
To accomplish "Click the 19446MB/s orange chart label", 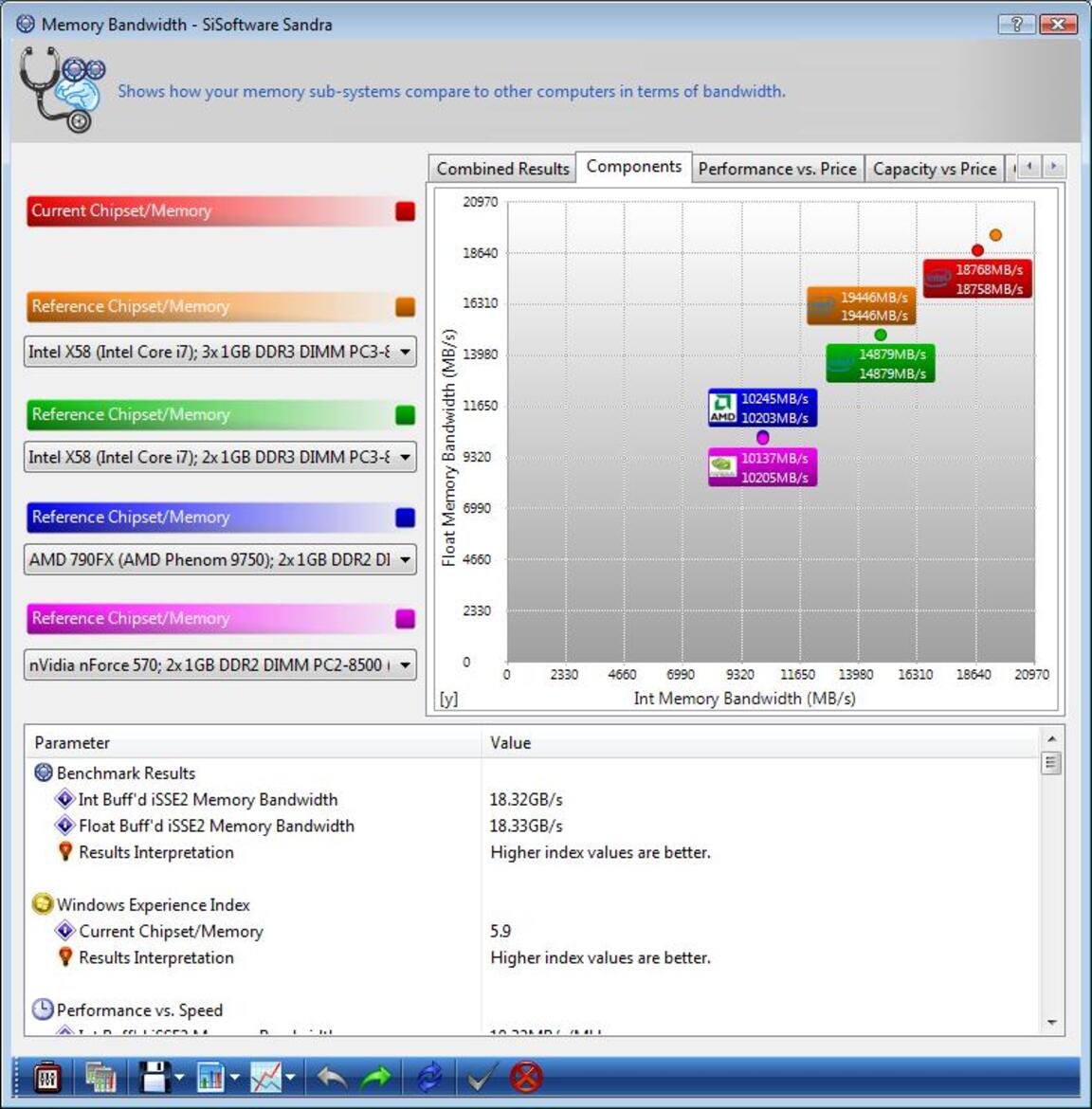I will coord(862,305).
